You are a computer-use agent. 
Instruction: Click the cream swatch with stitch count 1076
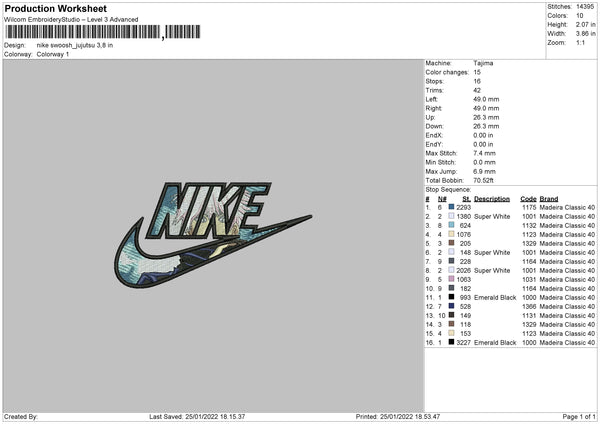(451, 234)
